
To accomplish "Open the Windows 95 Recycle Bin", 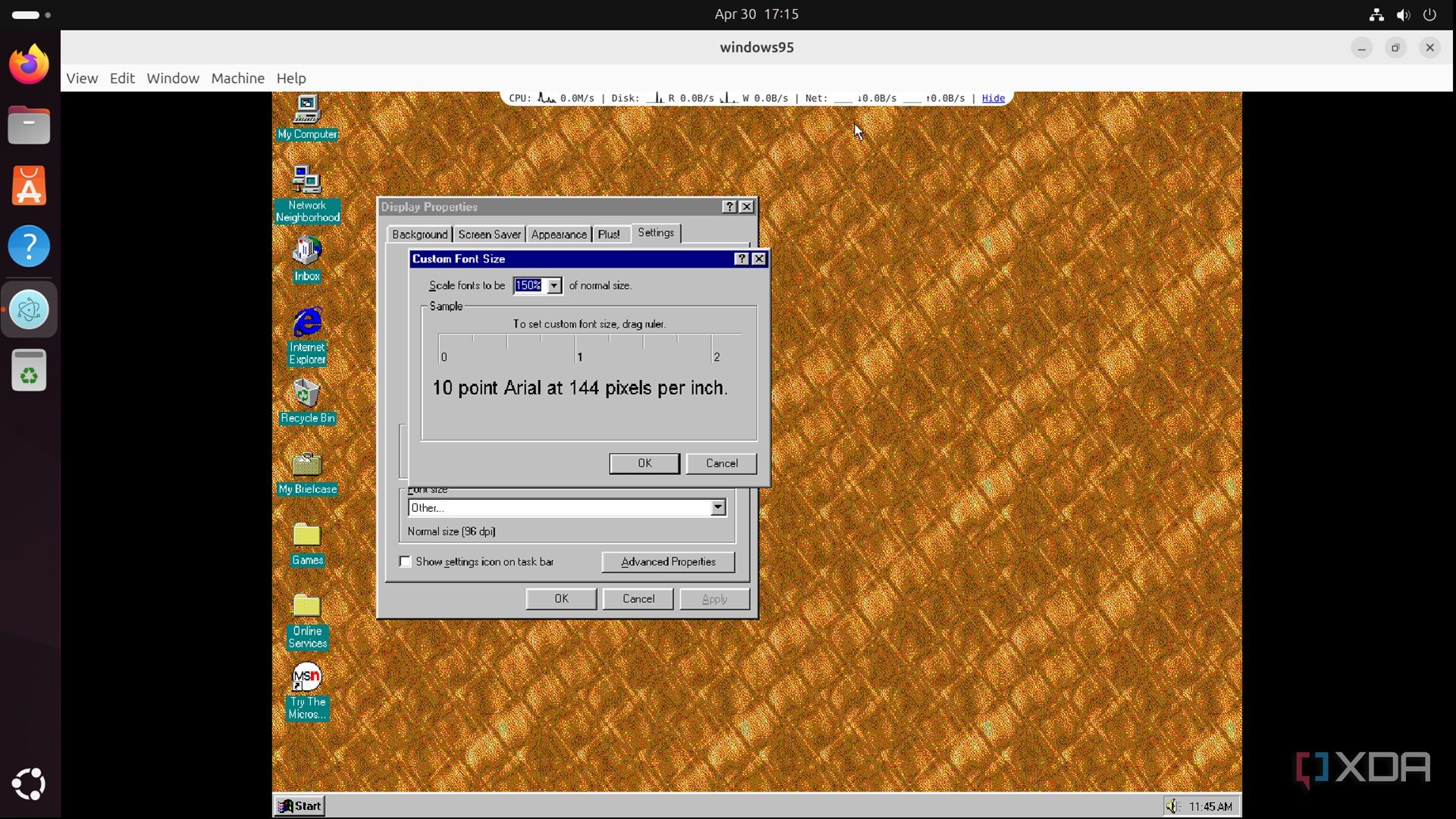I will (307, 402).
